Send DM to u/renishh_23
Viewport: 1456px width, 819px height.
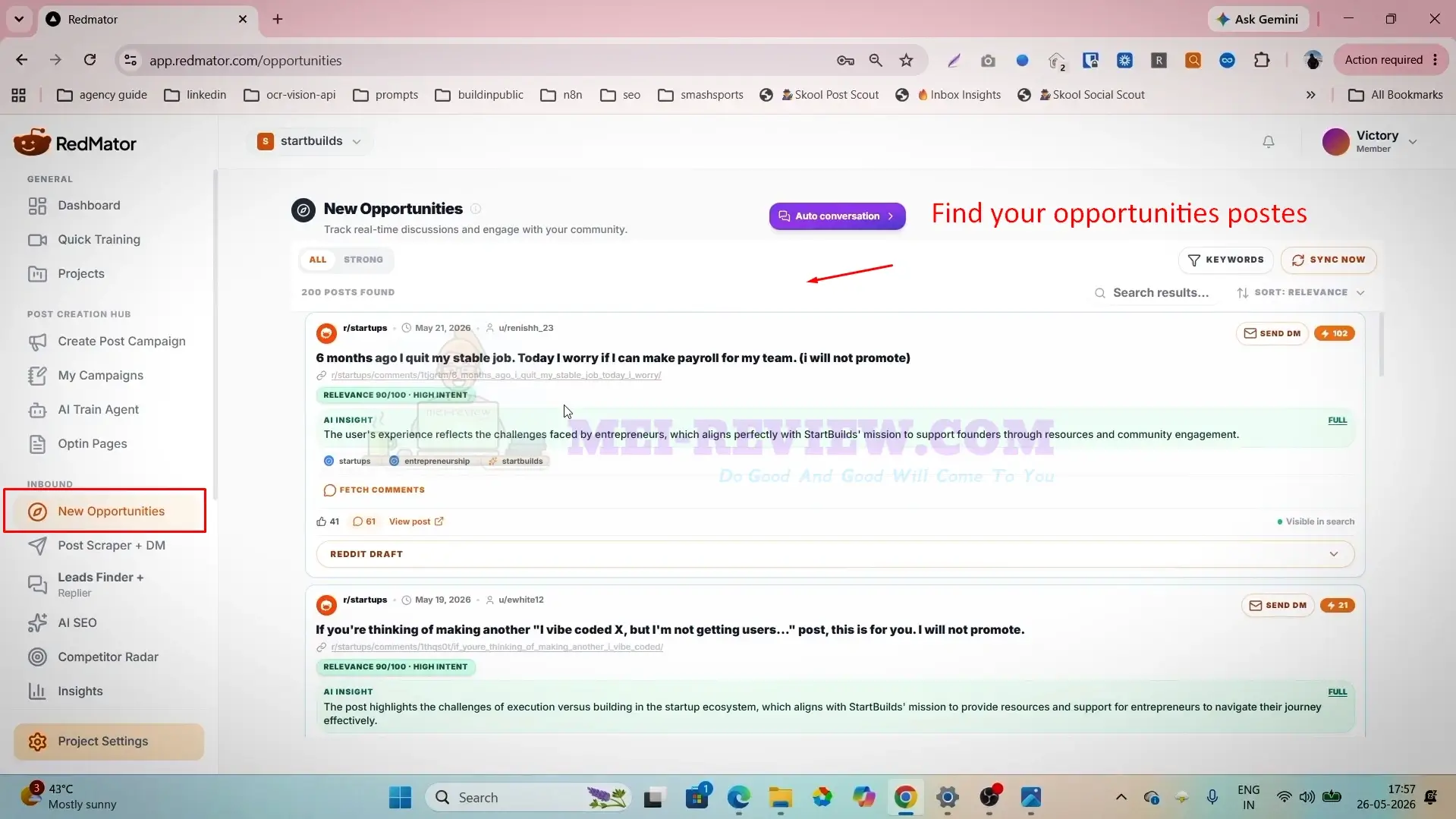[x=1272, y=333]
